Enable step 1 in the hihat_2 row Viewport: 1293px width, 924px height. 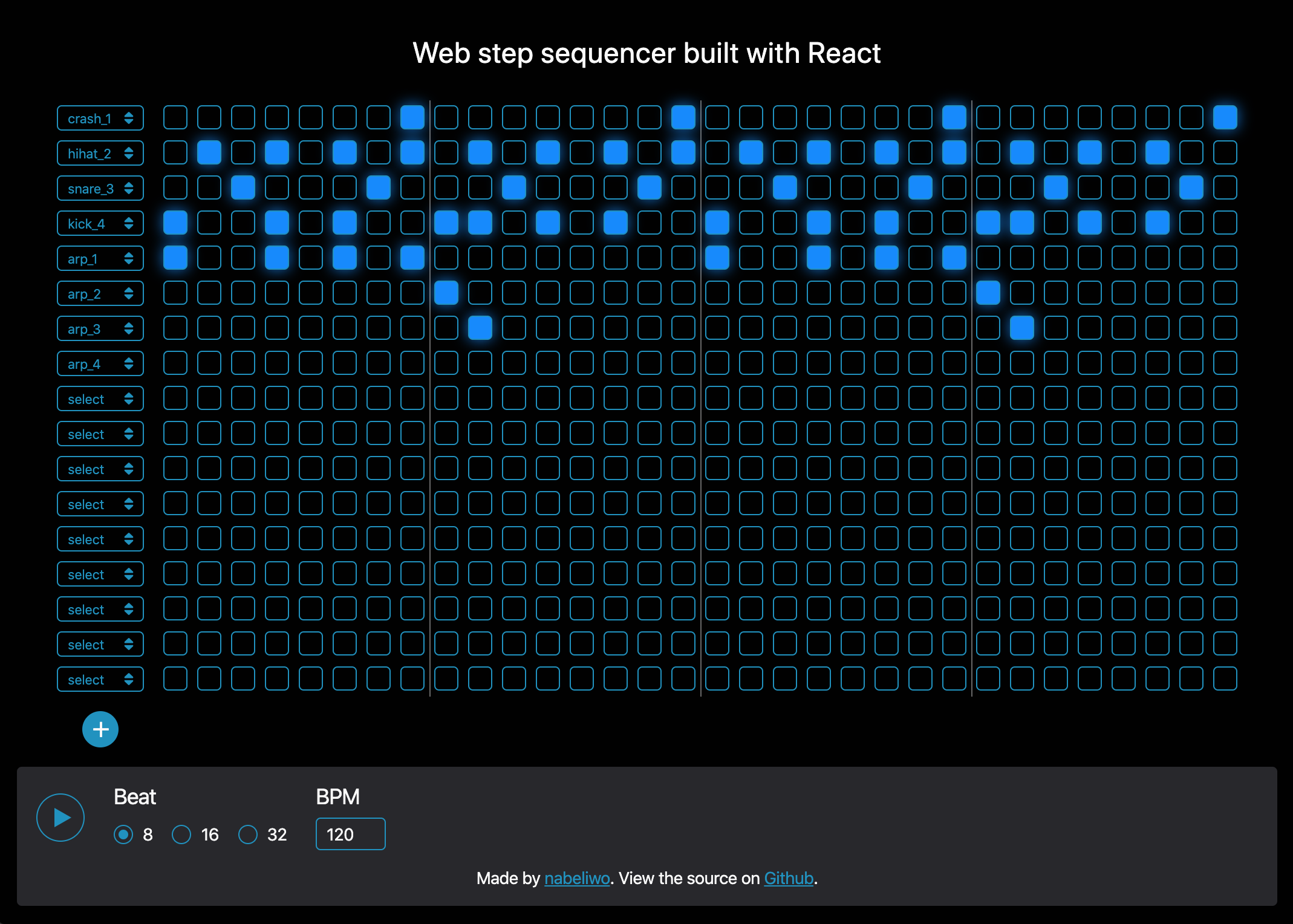point(175,152)
